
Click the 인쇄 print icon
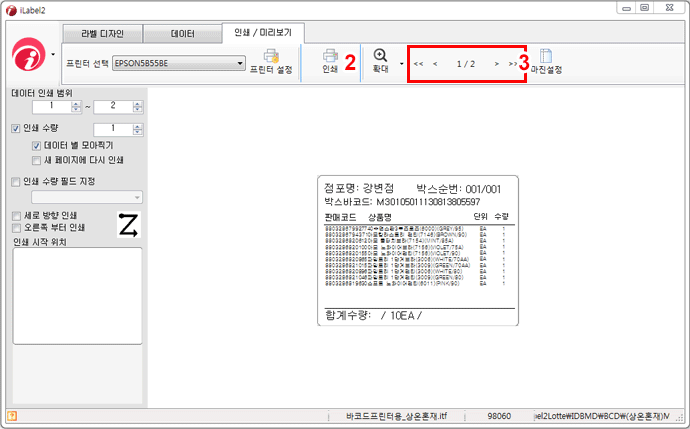tap(330, 56)
